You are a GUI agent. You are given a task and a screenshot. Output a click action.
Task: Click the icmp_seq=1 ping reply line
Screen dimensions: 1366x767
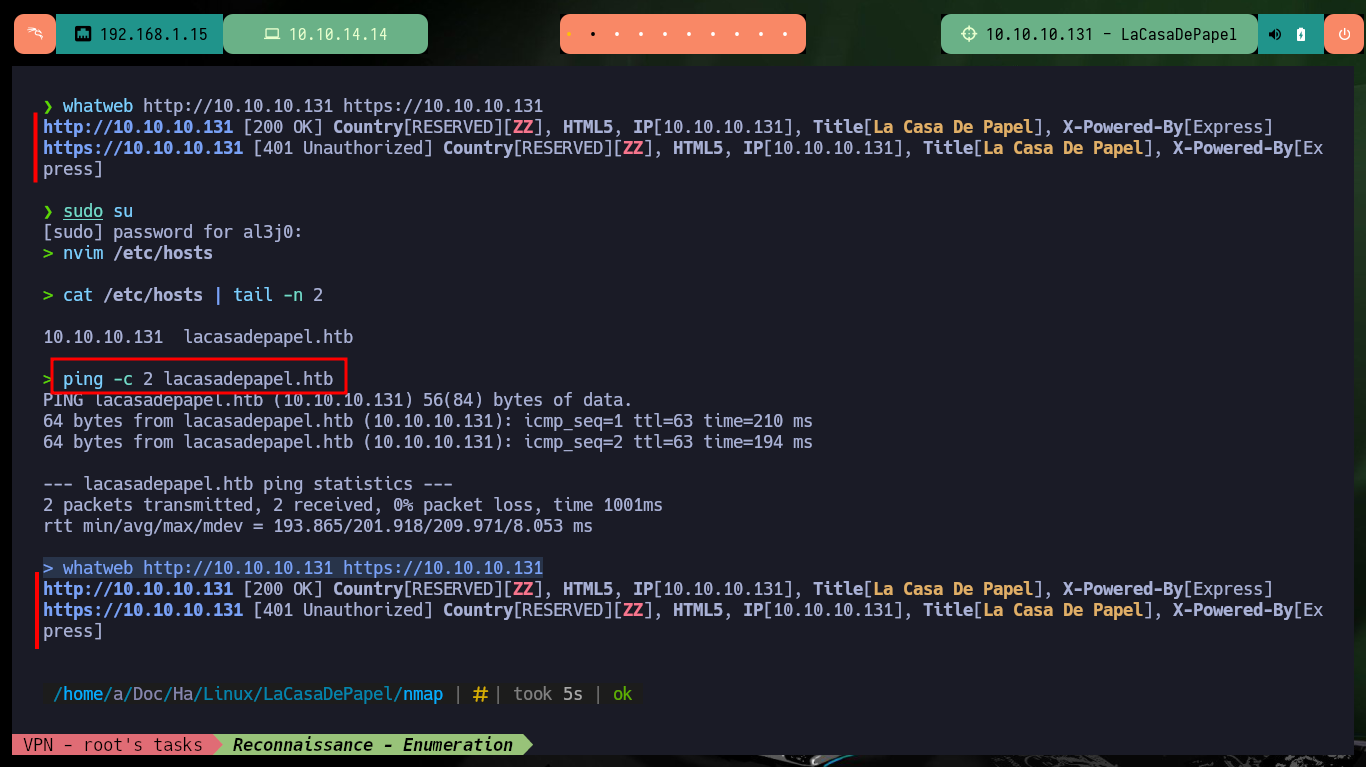pos(428,421)
